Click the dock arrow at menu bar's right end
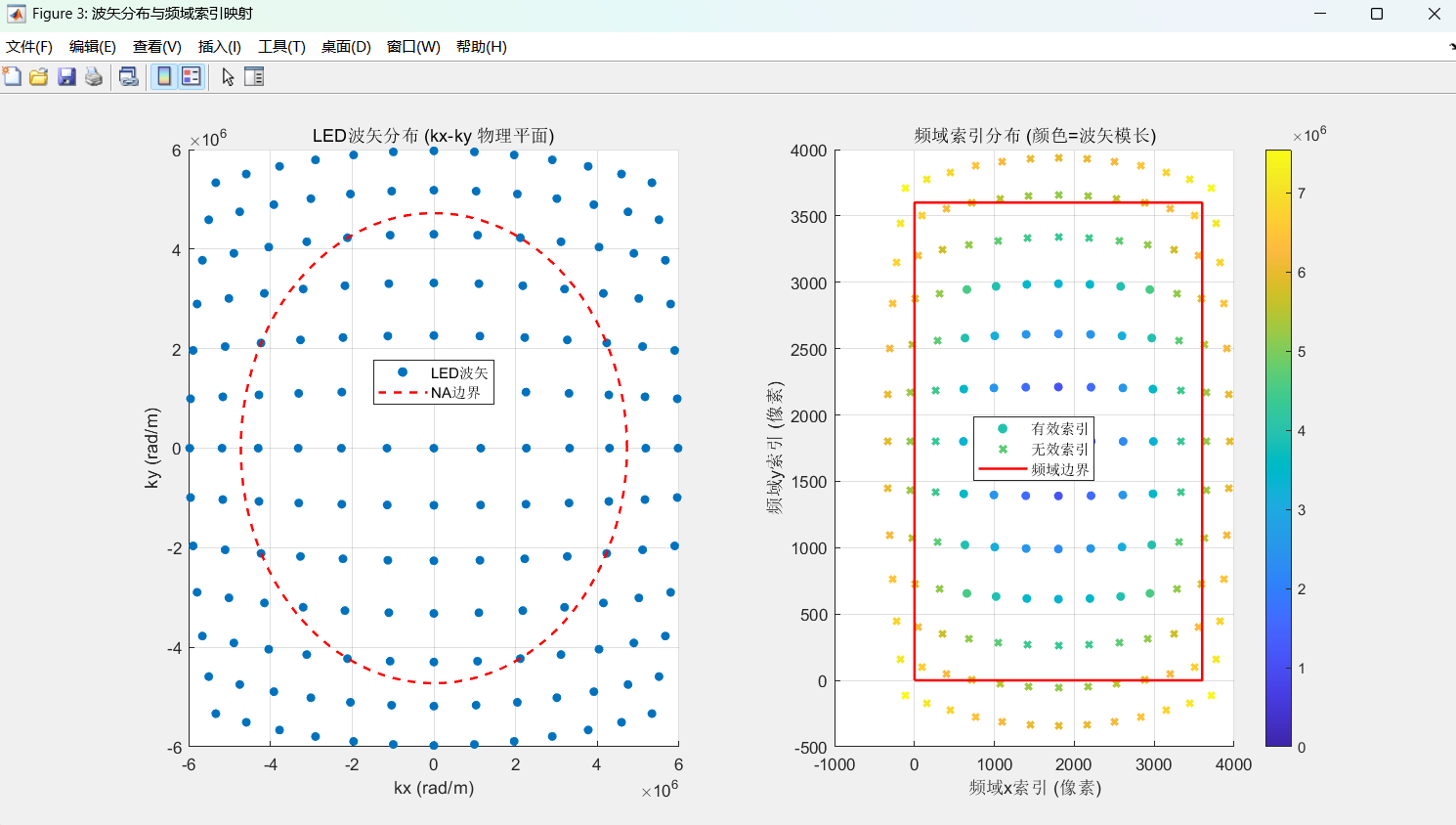The image size is (1456, 825). [x=1451, y=46]
